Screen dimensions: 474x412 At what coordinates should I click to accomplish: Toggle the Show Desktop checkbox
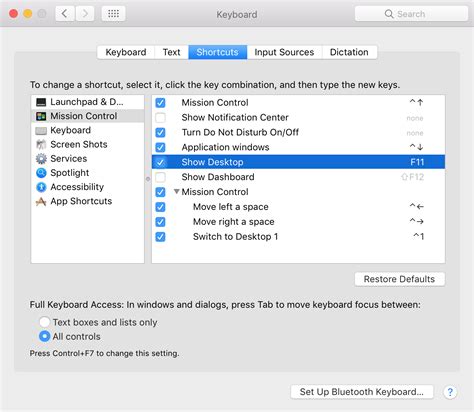click(x=160, y=162)
